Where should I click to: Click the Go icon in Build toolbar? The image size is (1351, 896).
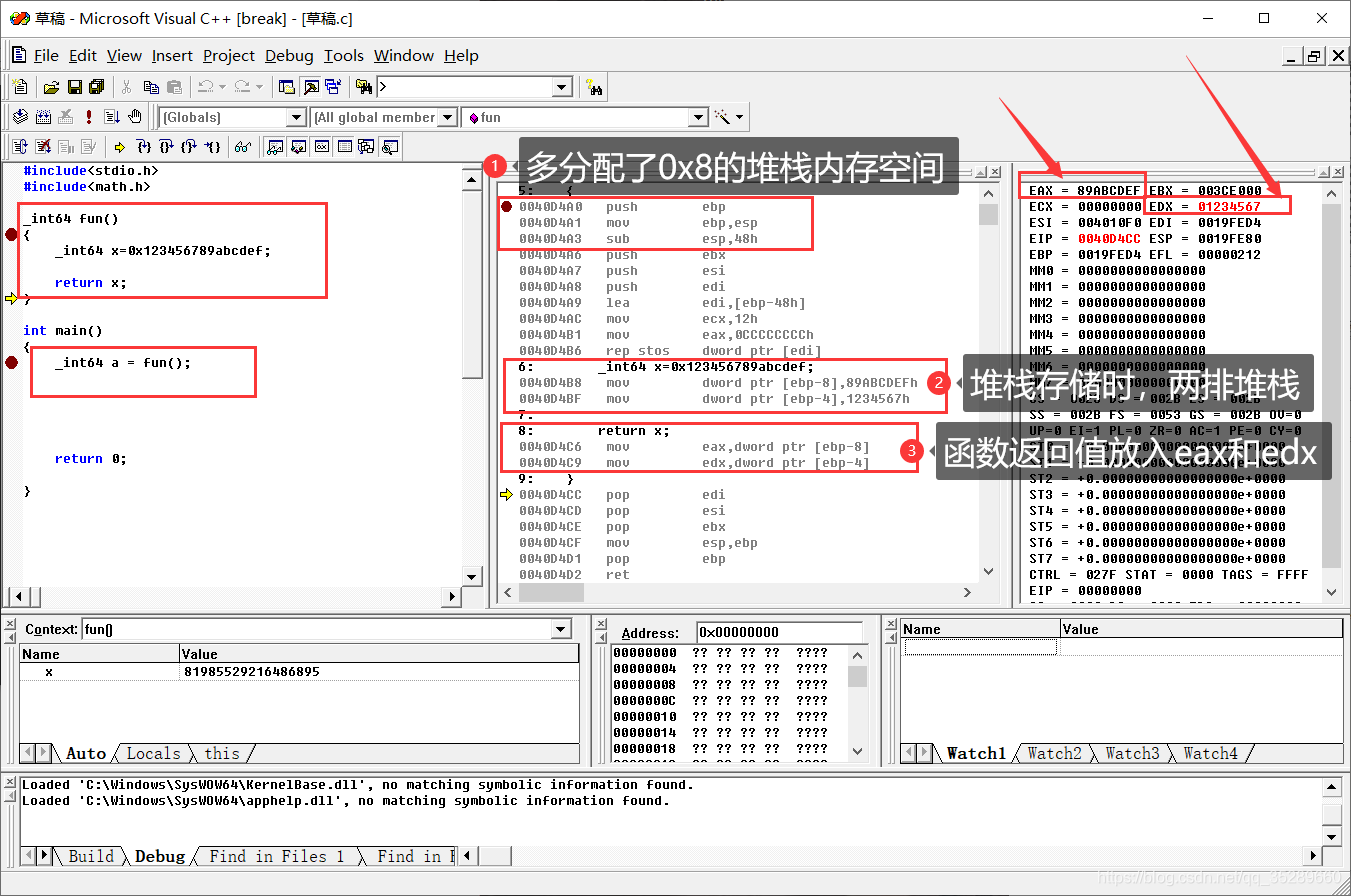point(112,117)
